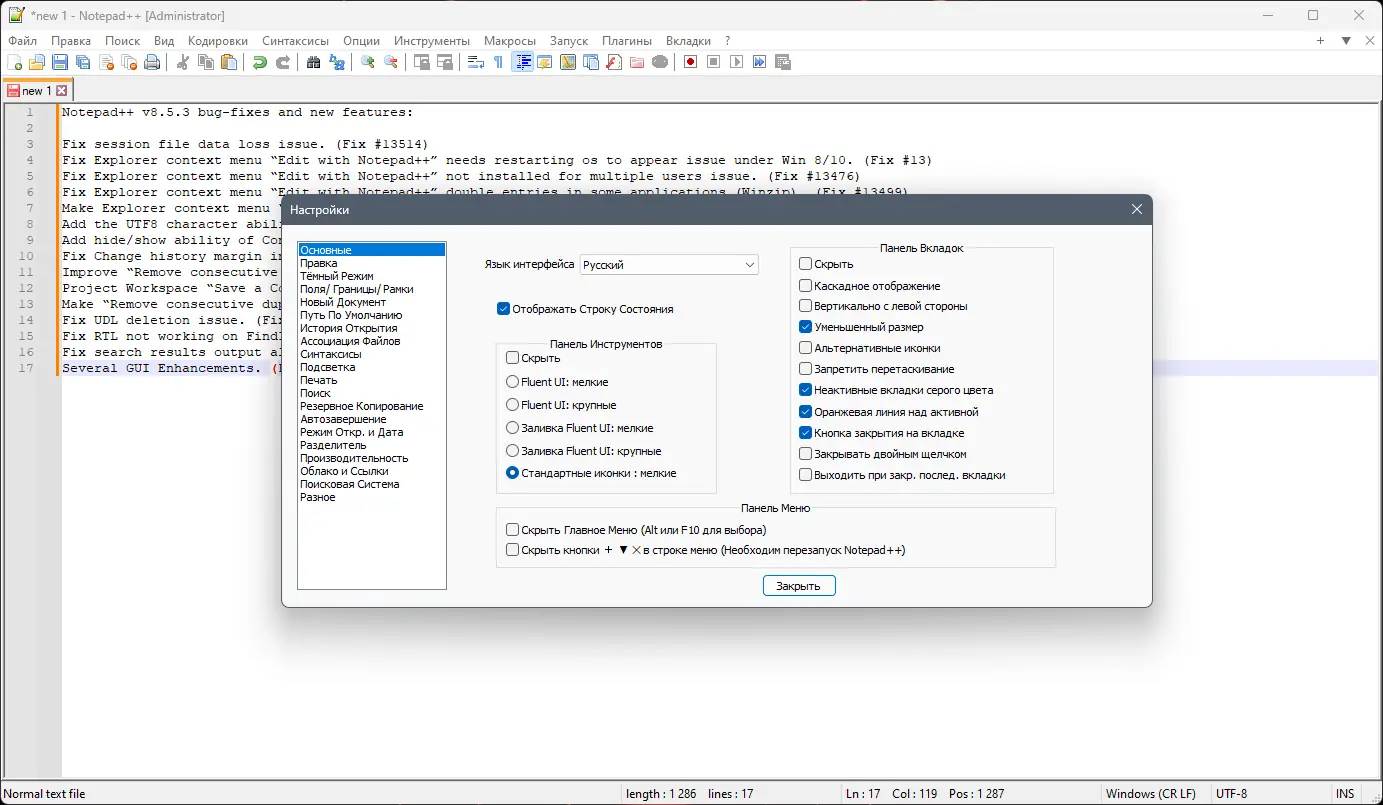This screenshot has width=1383, height=805.
Task: Click the Cut scissors icon
Action: [183, 62]
